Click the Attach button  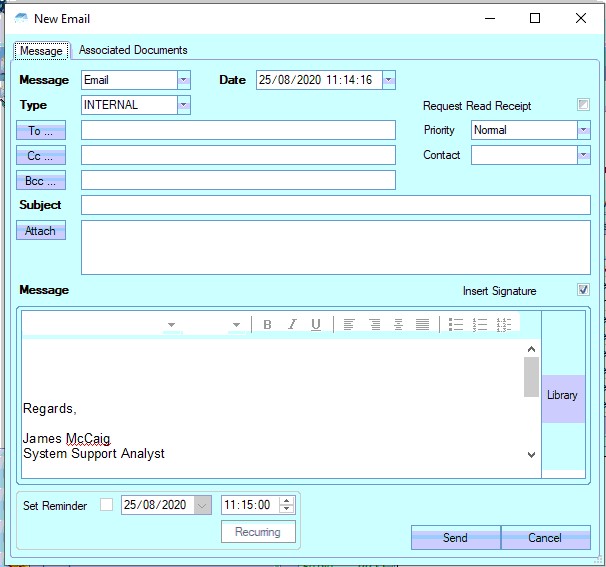41,231
